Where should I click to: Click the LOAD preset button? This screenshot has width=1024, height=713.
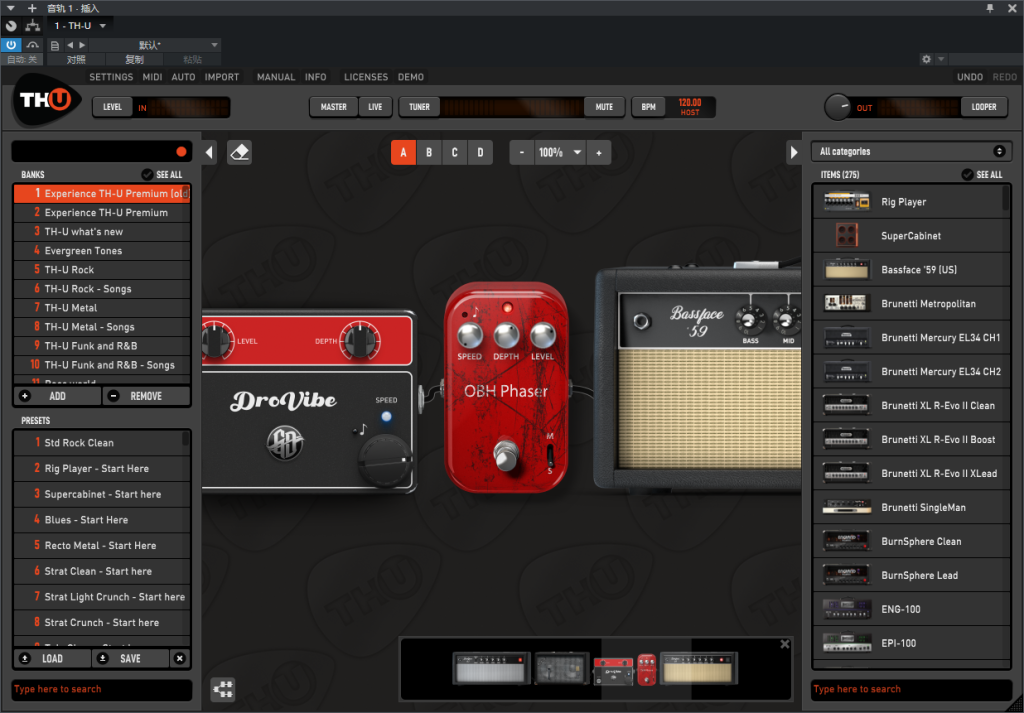coord(52,658)
